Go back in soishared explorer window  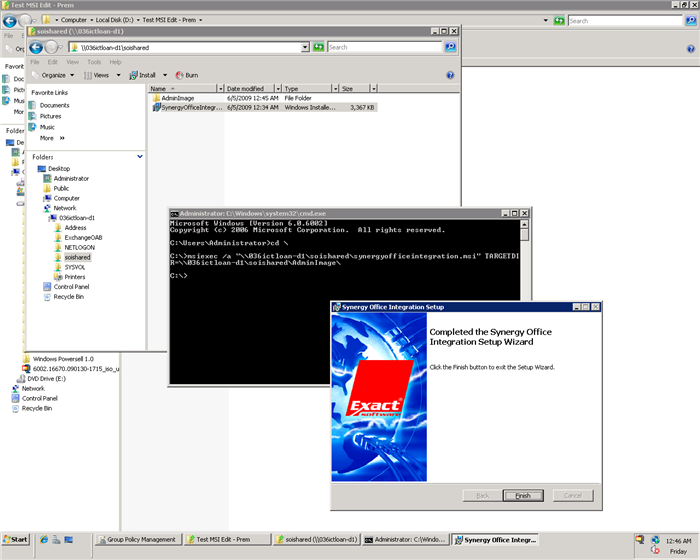(x=36, y=47)
